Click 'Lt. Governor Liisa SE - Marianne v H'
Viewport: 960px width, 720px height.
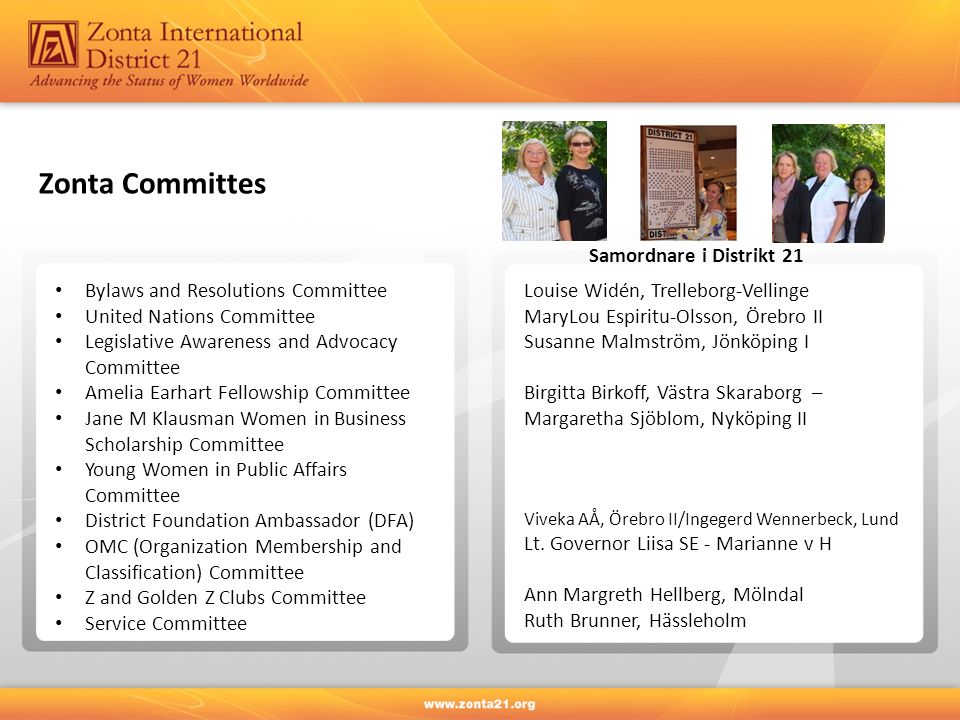point(678,544)
